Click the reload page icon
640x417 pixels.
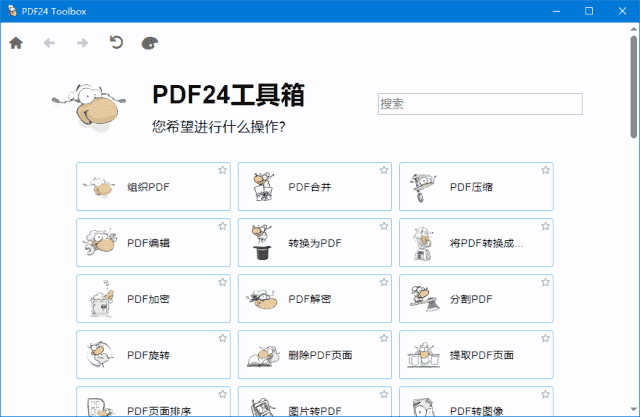coord(116,43)
